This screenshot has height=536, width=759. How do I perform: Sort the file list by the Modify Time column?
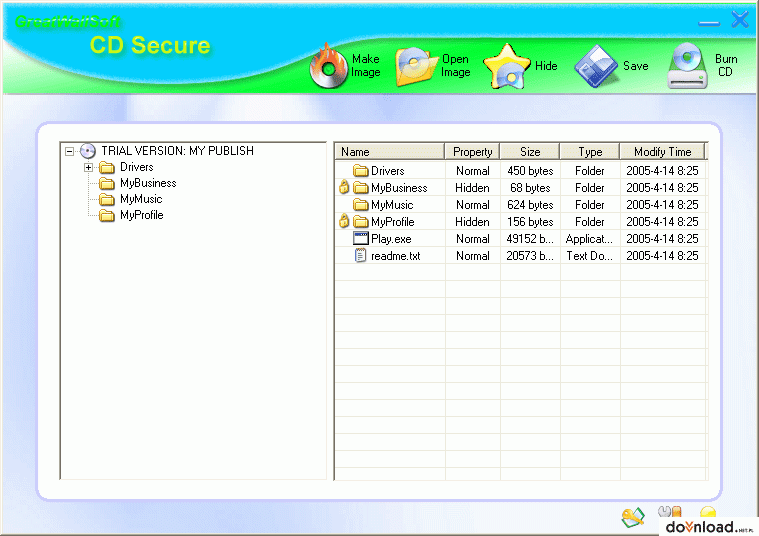click(663, 152)
